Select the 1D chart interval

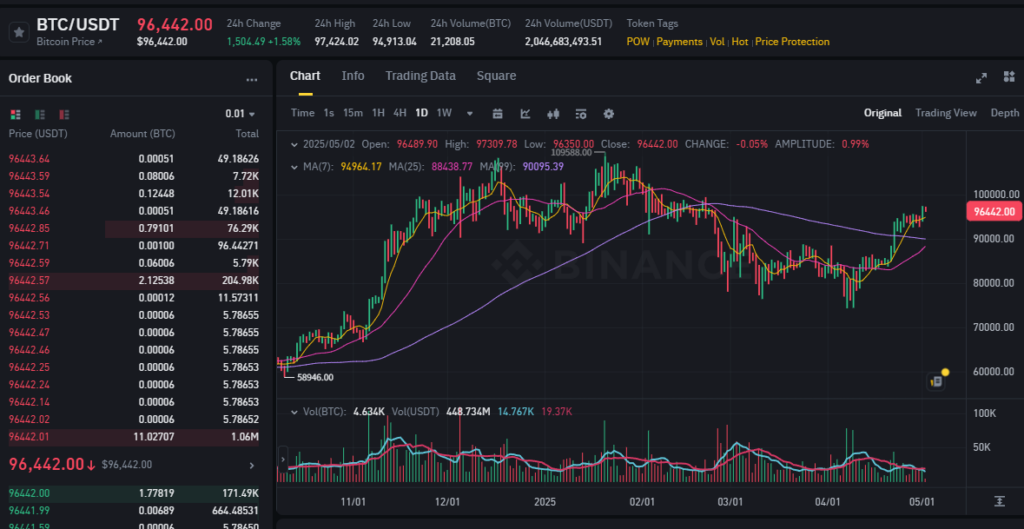pos(422,113)
